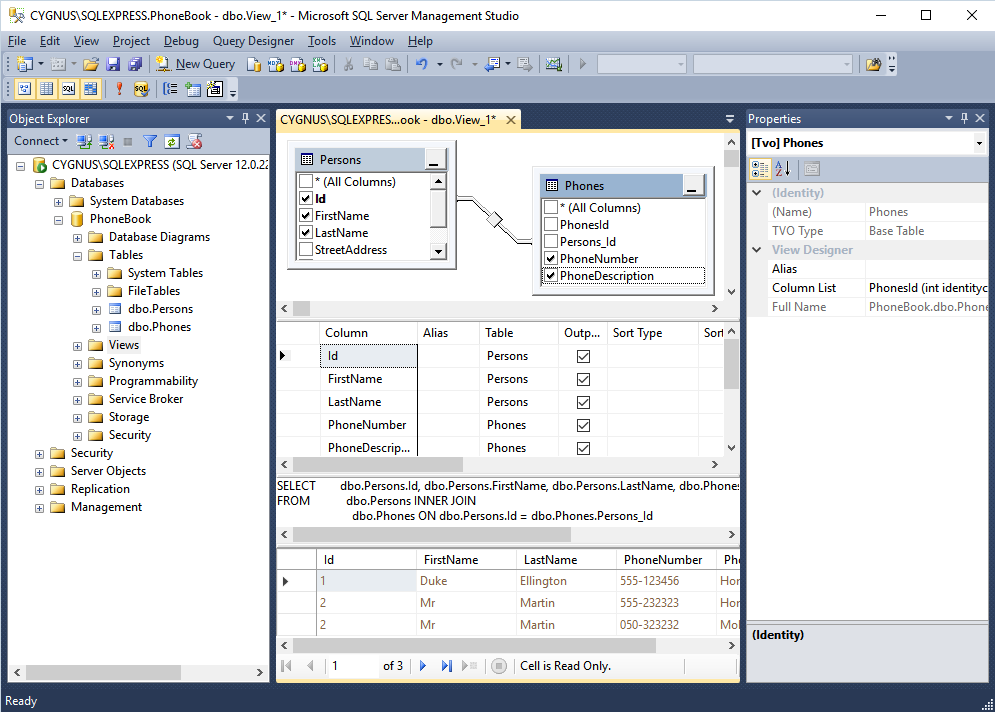Minimize the Phones table box in diagram
The height and width of the screenshot is (712, 995).
click(692, 186)
